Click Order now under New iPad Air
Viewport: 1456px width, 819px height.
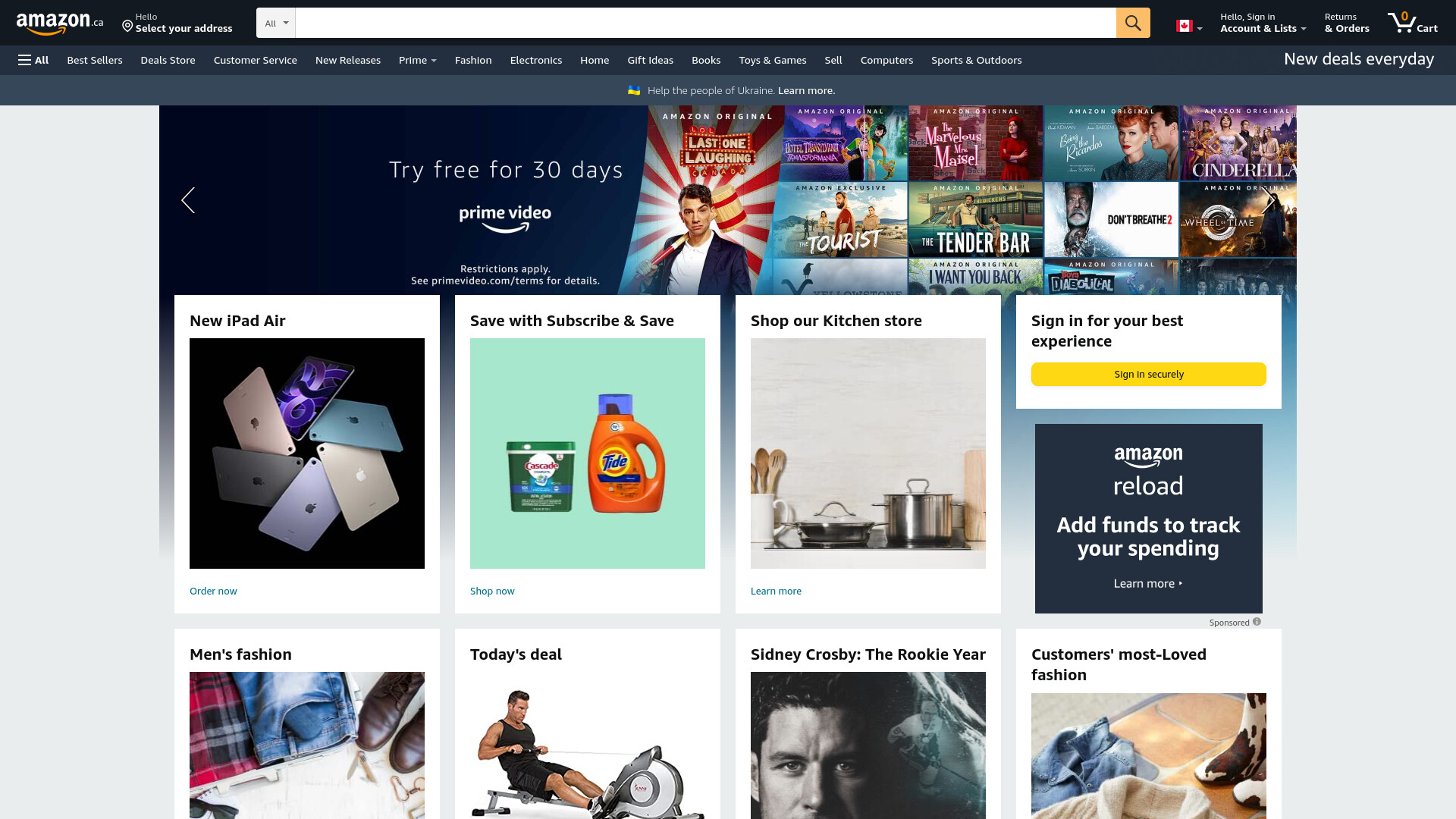tap(213, 591)
